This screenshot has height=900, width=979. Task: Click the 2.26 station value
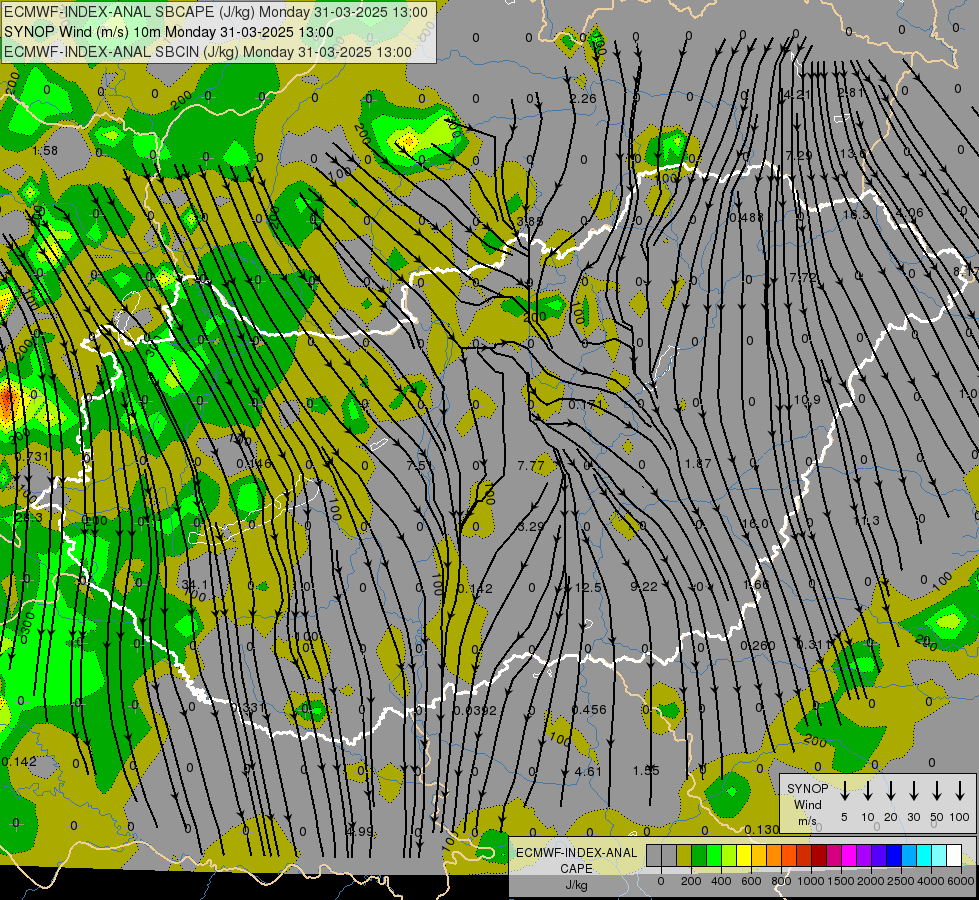[583, 99]
